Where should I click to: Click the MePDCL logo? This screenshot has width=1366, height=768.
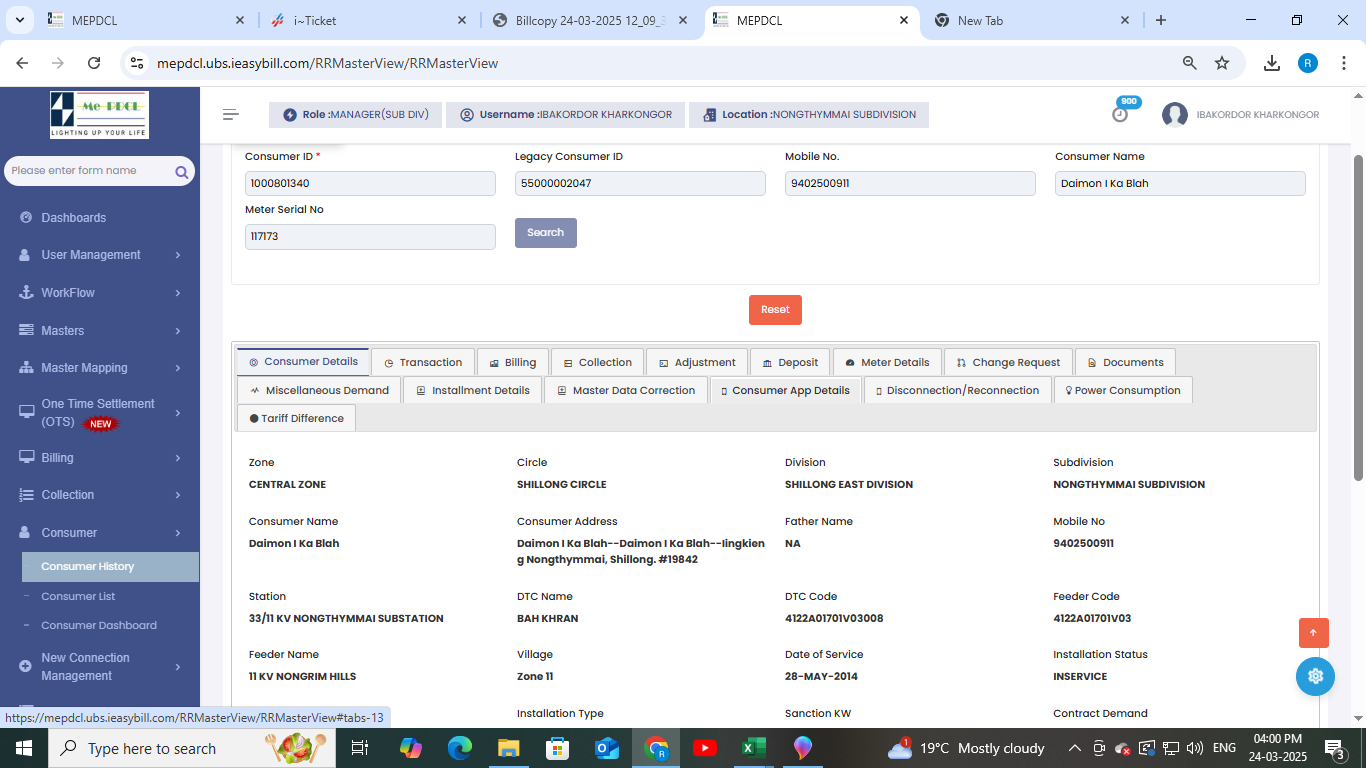click(99, 115)
